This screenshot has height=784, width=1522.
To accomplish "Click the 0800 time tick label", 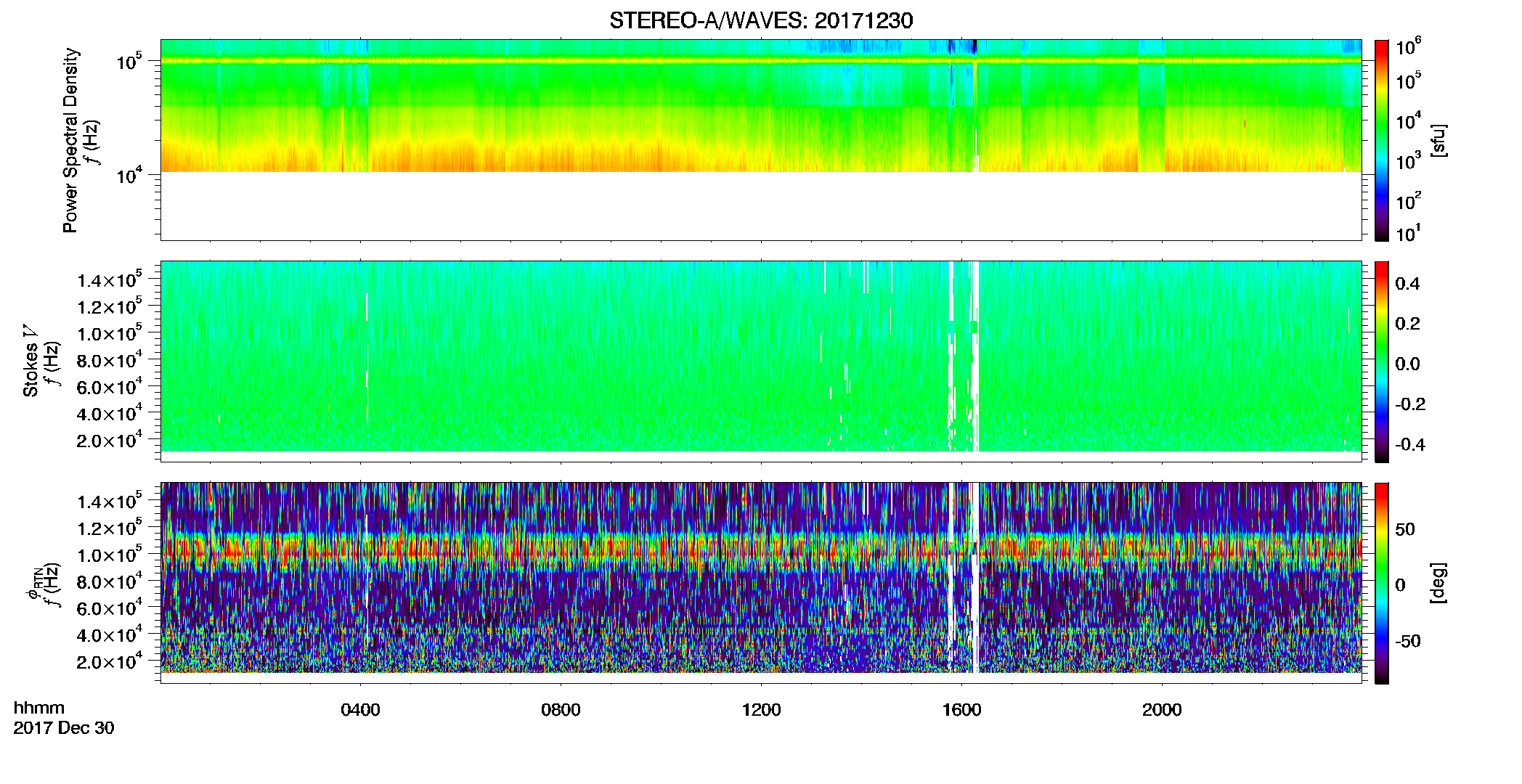I will (x=561, y=710).
